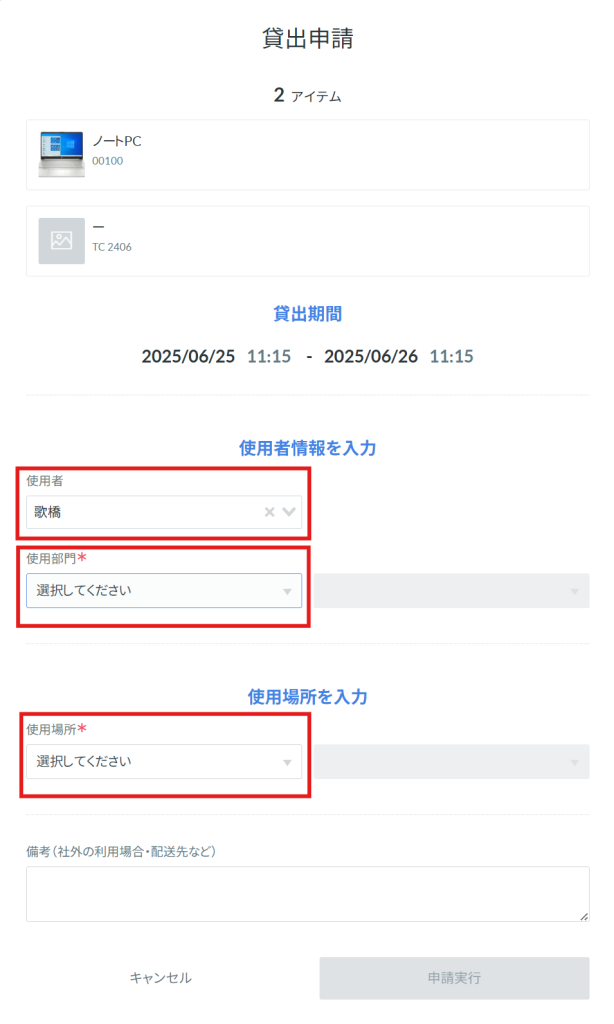The width and height of the screenshot is (614, 1024).
Task: Click the placeholder image icon for TC 2406
Action: click(x=61, y=241)
